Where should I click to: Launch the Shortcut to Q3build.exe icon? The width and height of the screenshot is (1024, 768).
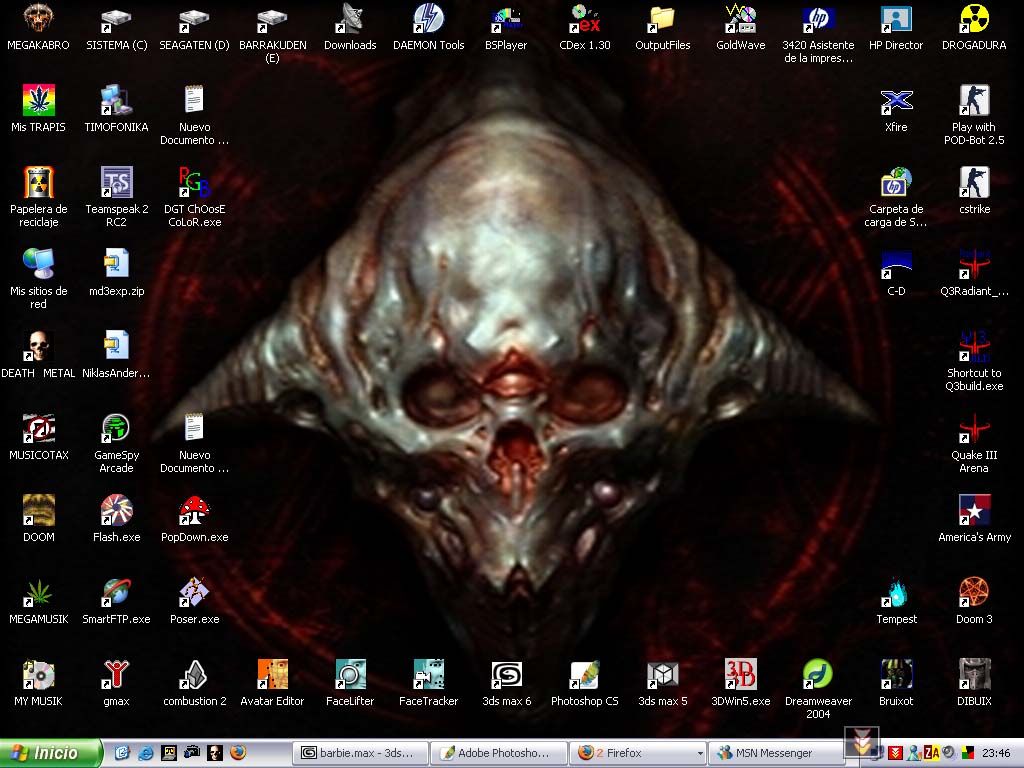point(974,346)
